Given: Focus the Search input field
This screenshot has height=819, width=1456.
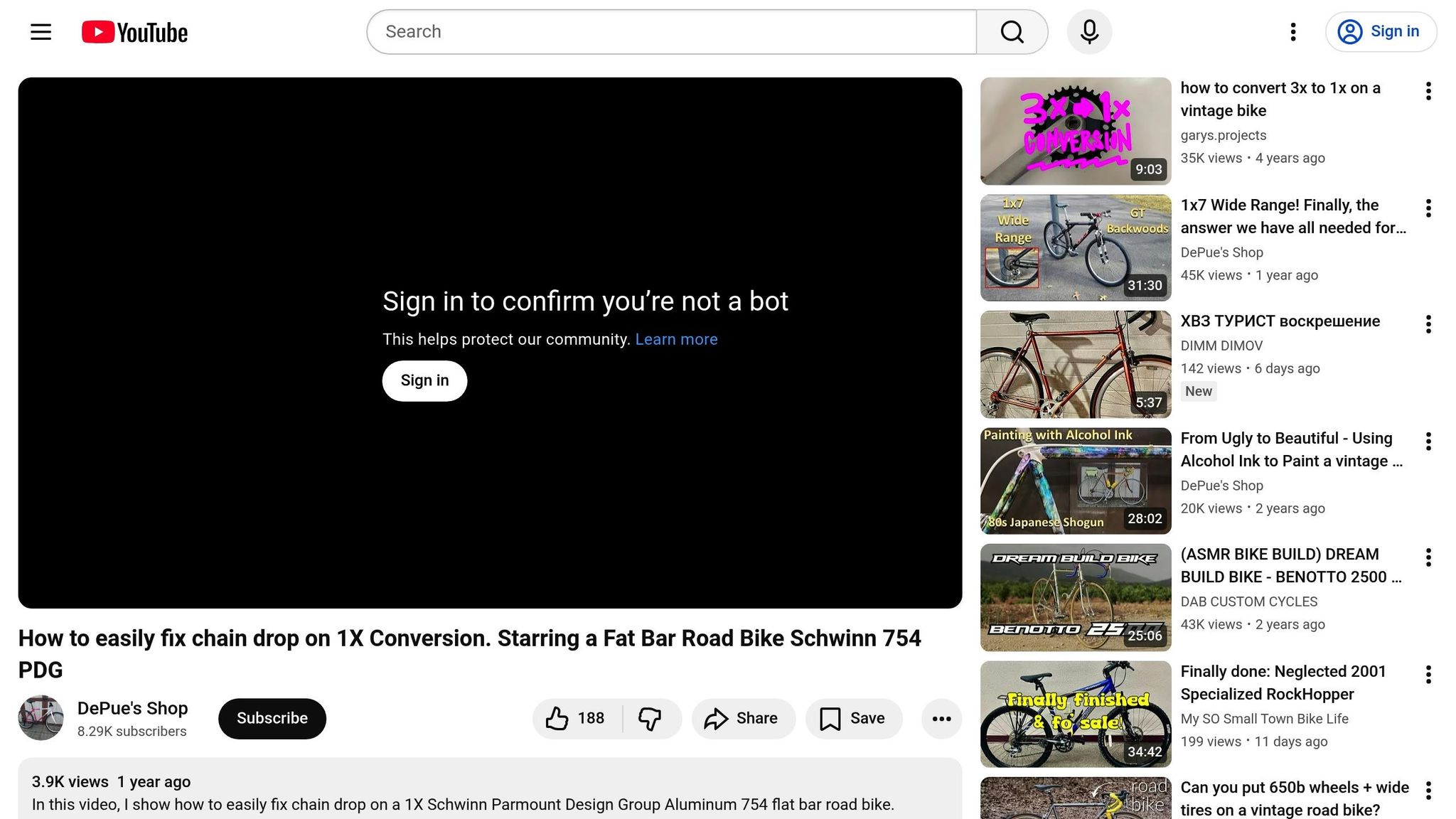Looking at the screenshot, I should (671, 32).
